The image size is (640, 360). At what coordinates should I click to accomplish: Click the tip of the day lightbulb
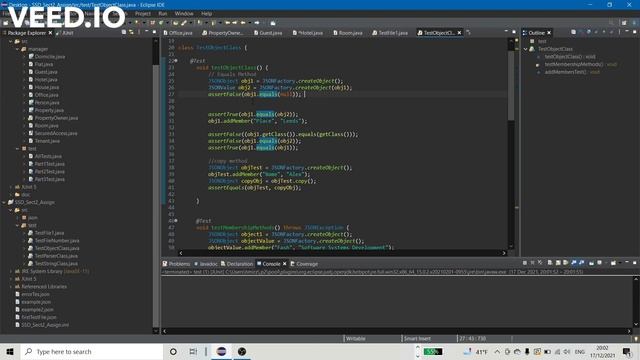coord(636,338)
